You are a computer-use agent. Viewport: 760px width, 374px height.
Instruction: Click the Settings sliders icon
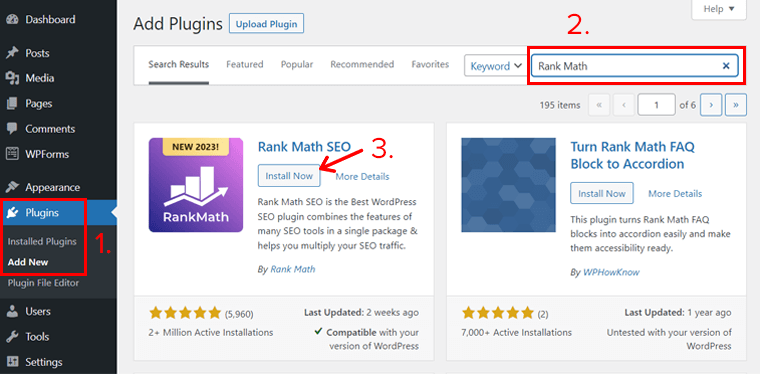pyautogui.click(x=12, y=362)
